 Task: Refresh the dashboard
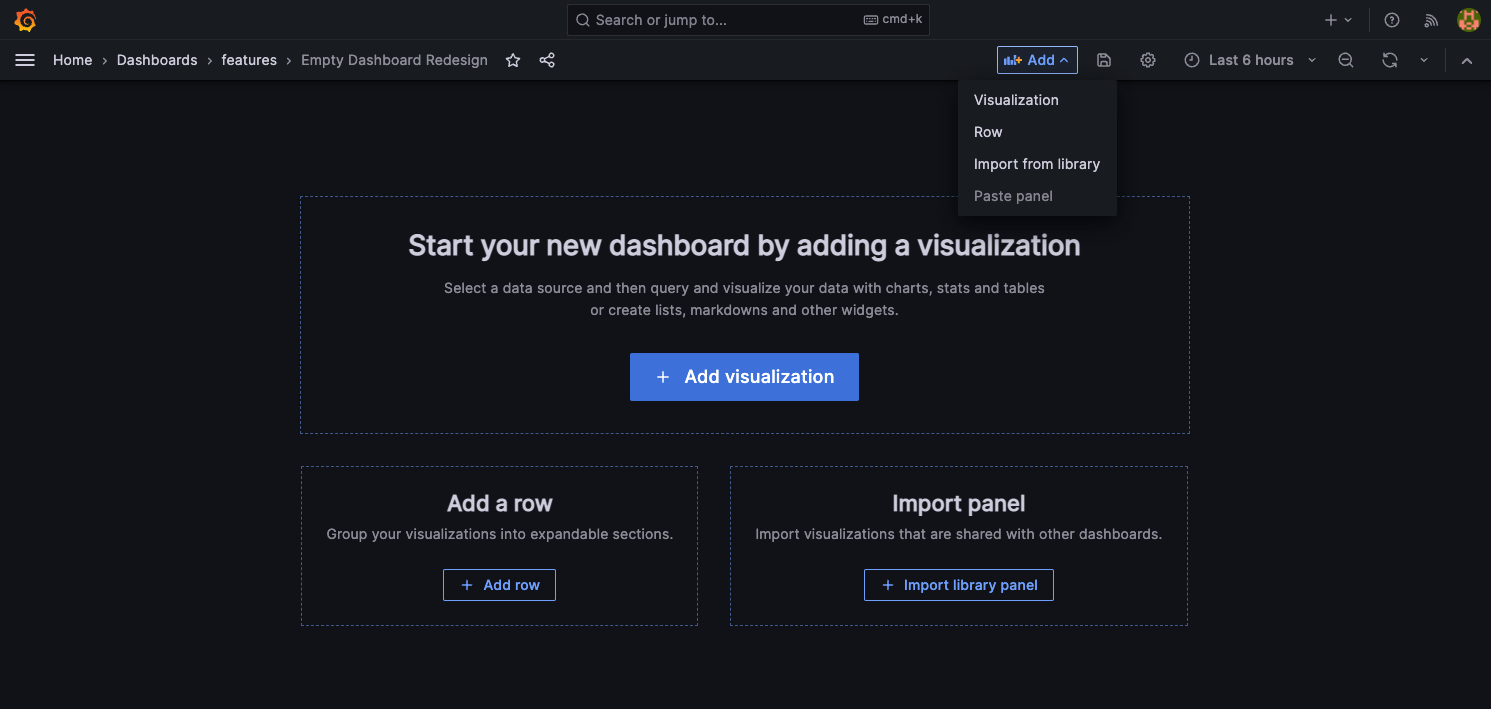[x=1389, y=60]
